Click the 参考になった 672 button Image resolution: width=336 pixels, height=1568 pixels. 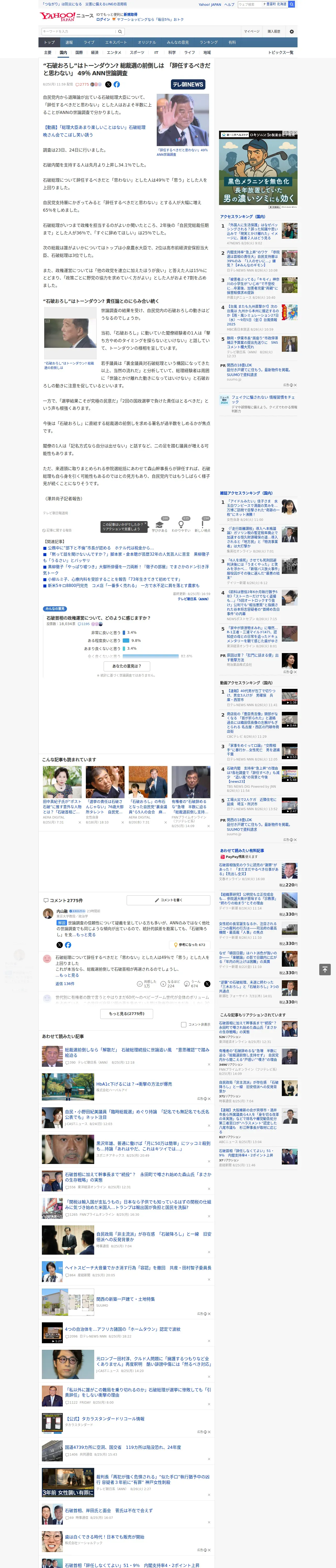[190, 945]
